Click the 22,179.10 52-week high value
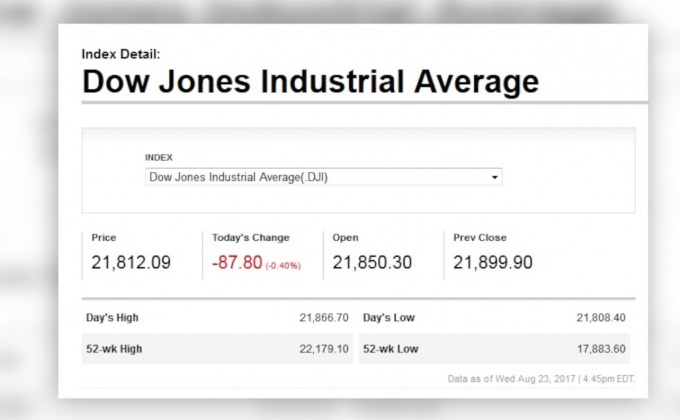680x420 pixels. click(x=323, y=348)
